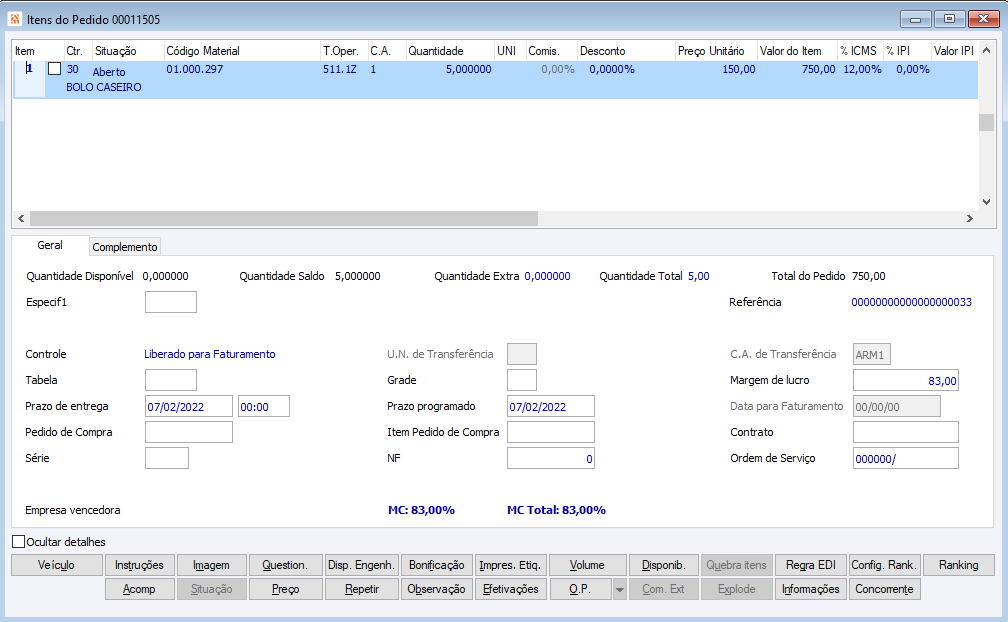The width and height of the screenshot is (1008, 622).
Task: Tick the checkbox on item row 1
Action: 55,69
